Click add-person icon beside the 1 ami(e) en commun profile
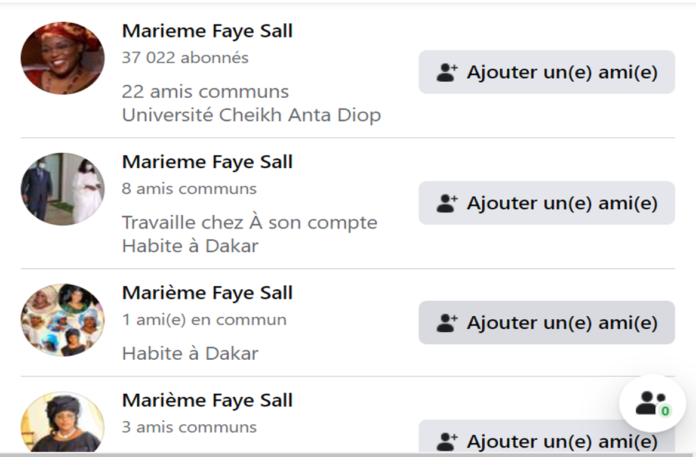The image size is (696, 457). pyautogui.click(x=447, y=323)
